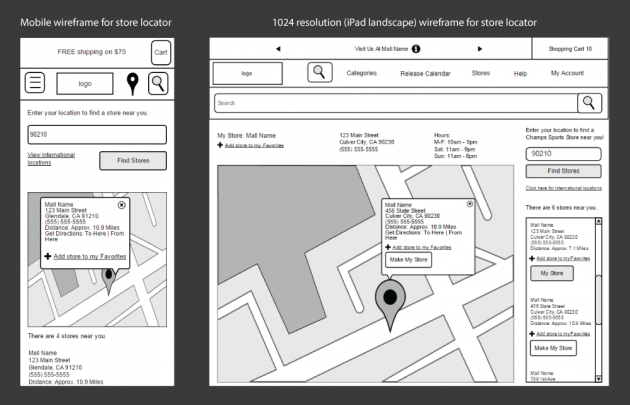Image resolution: width=630 pixels, height=405 pixels.
Task: Click Add store link for 456 State Street in list
Action: point(563,334)
